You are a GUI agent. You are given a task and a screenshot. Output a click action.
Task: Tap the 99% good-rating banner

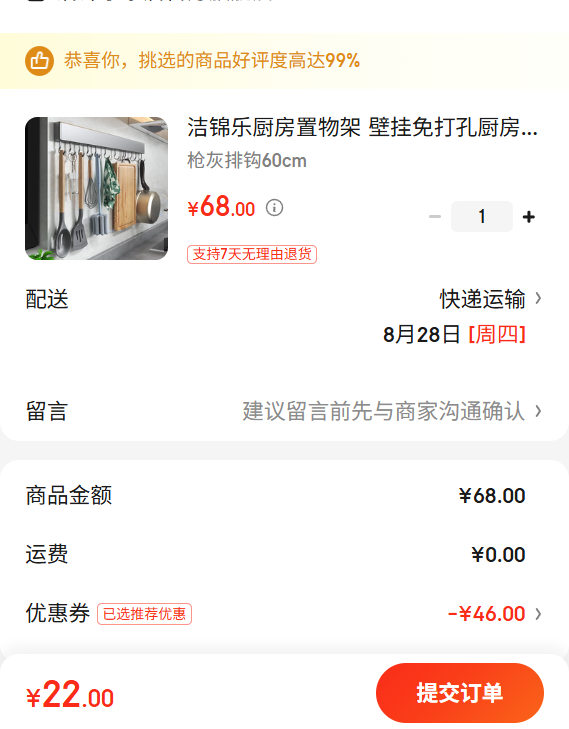click(284, 60)
